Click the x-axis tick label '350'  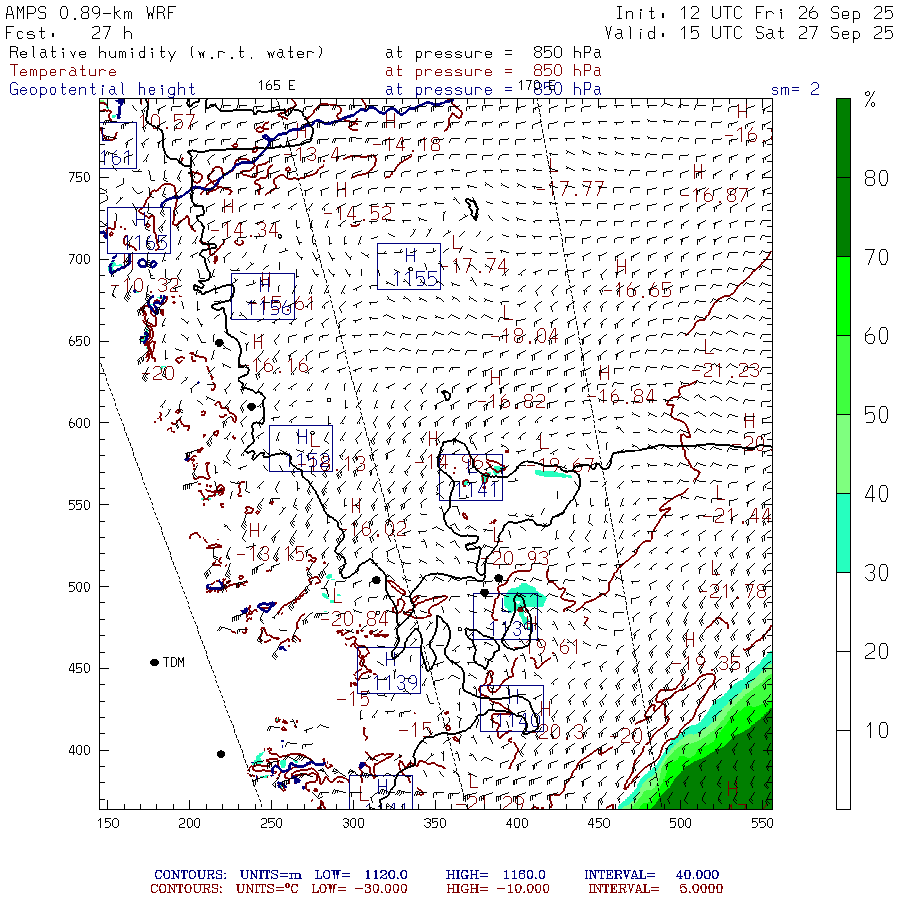(x=435, y=823)
